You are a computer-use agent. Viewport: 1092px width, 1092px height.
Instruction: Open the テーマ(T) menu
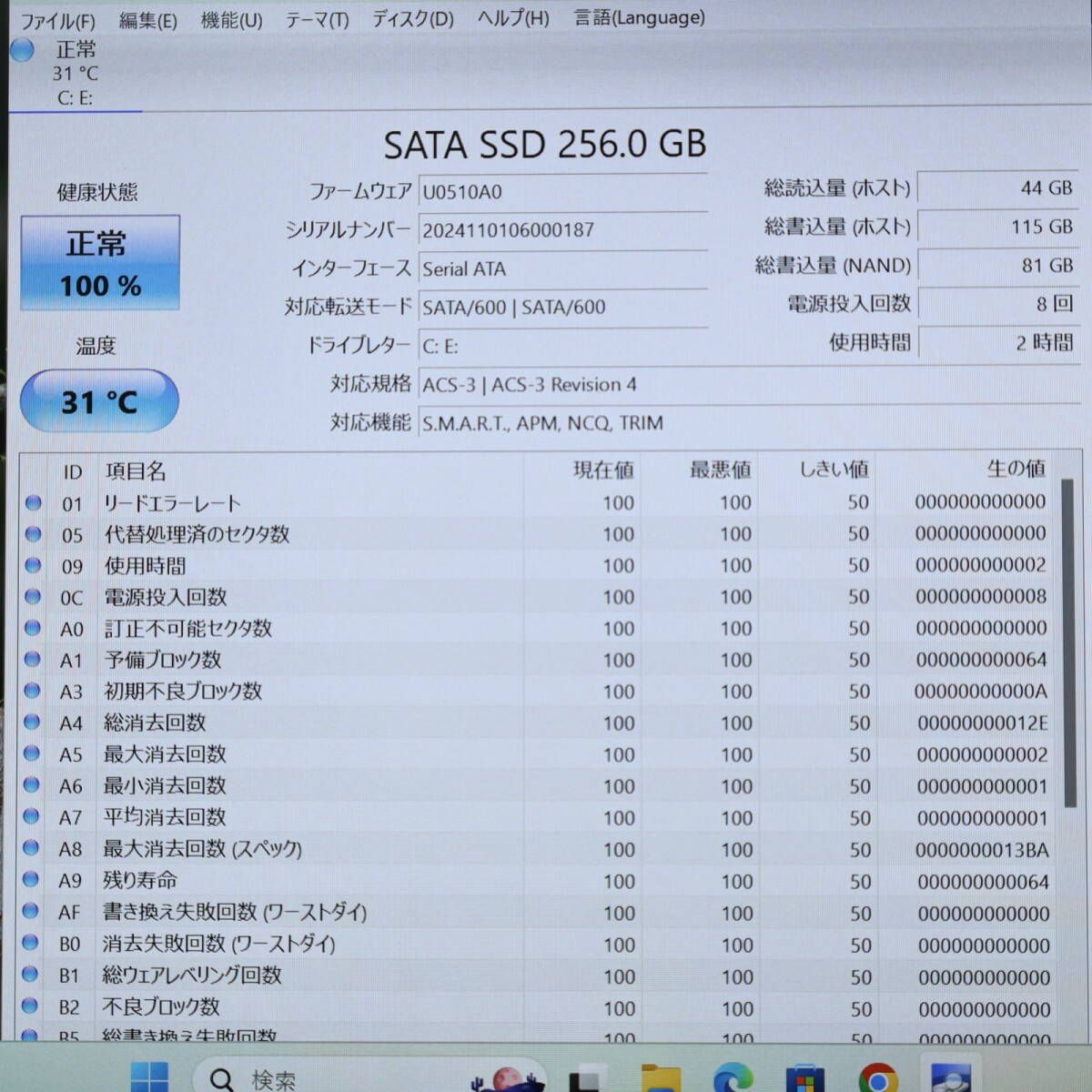317,20
